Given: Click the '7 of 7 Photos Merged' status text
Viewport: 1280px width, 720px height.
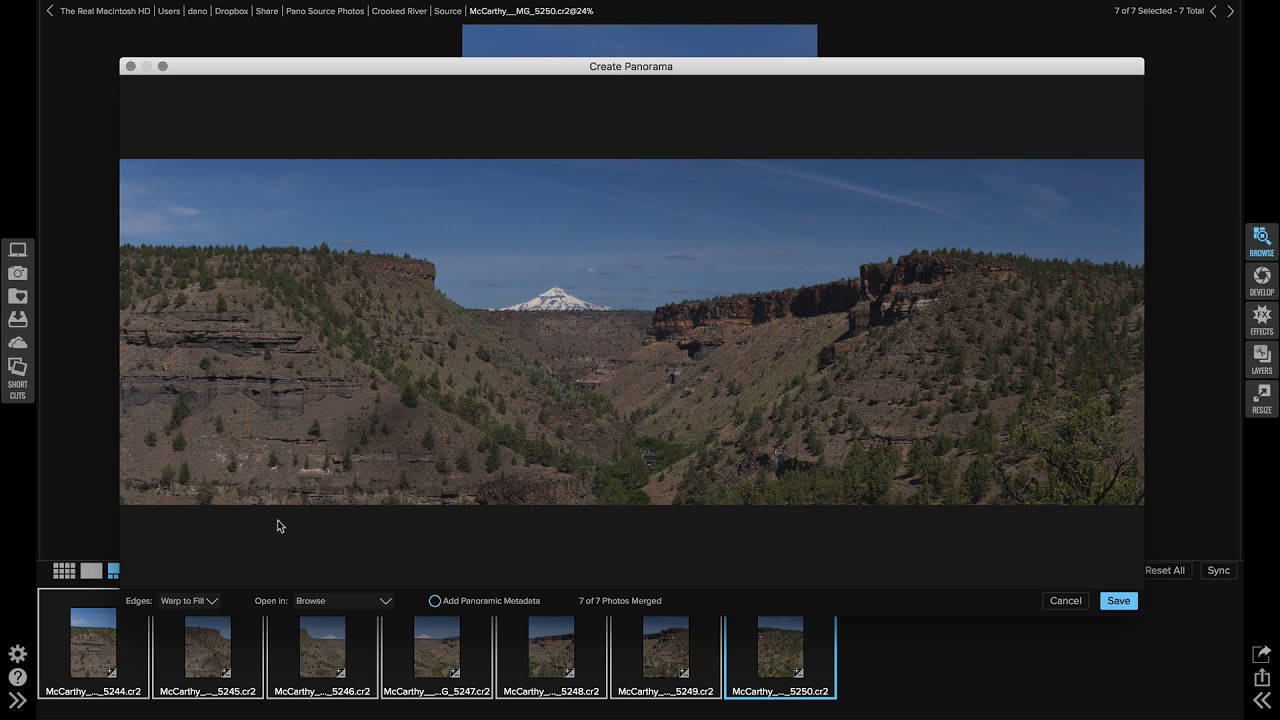Looking at the screenshot, I should (620, 601).
